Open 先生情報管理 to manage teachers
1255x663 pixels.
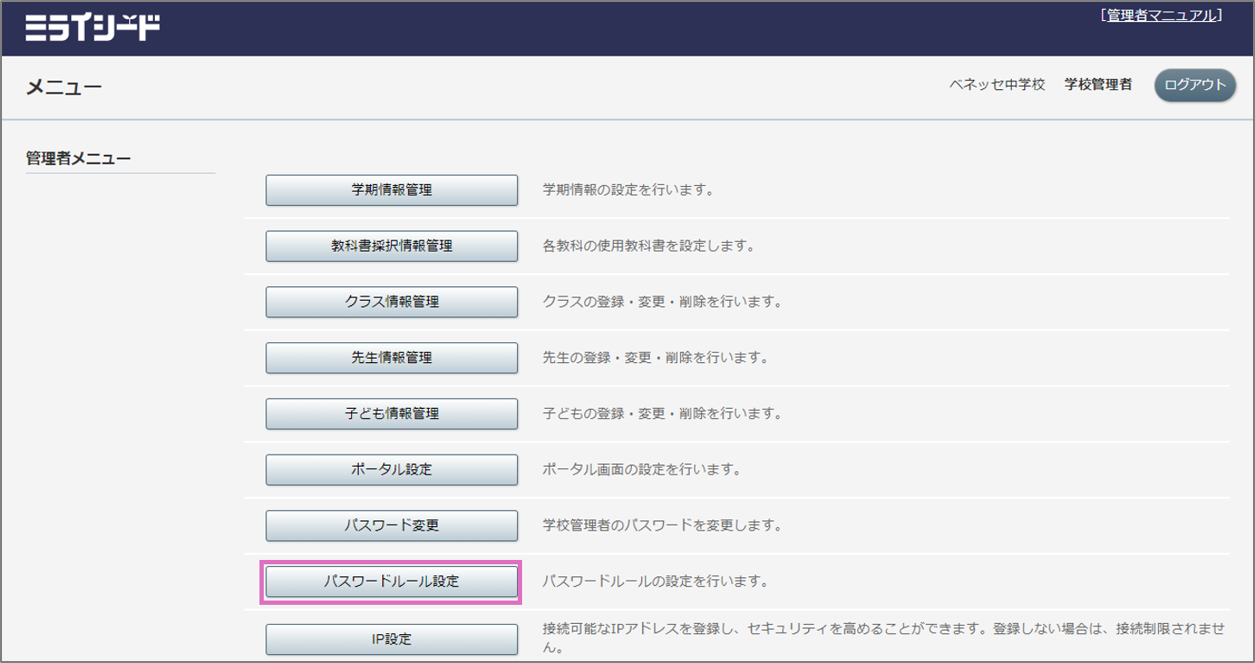391,358
